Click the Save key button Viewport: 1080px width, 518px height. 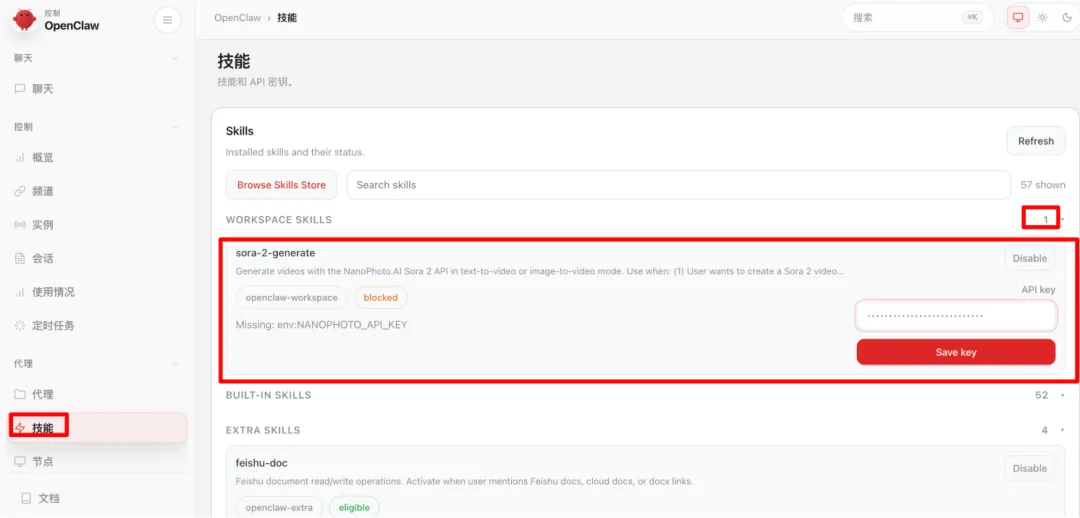click(955, 352)
